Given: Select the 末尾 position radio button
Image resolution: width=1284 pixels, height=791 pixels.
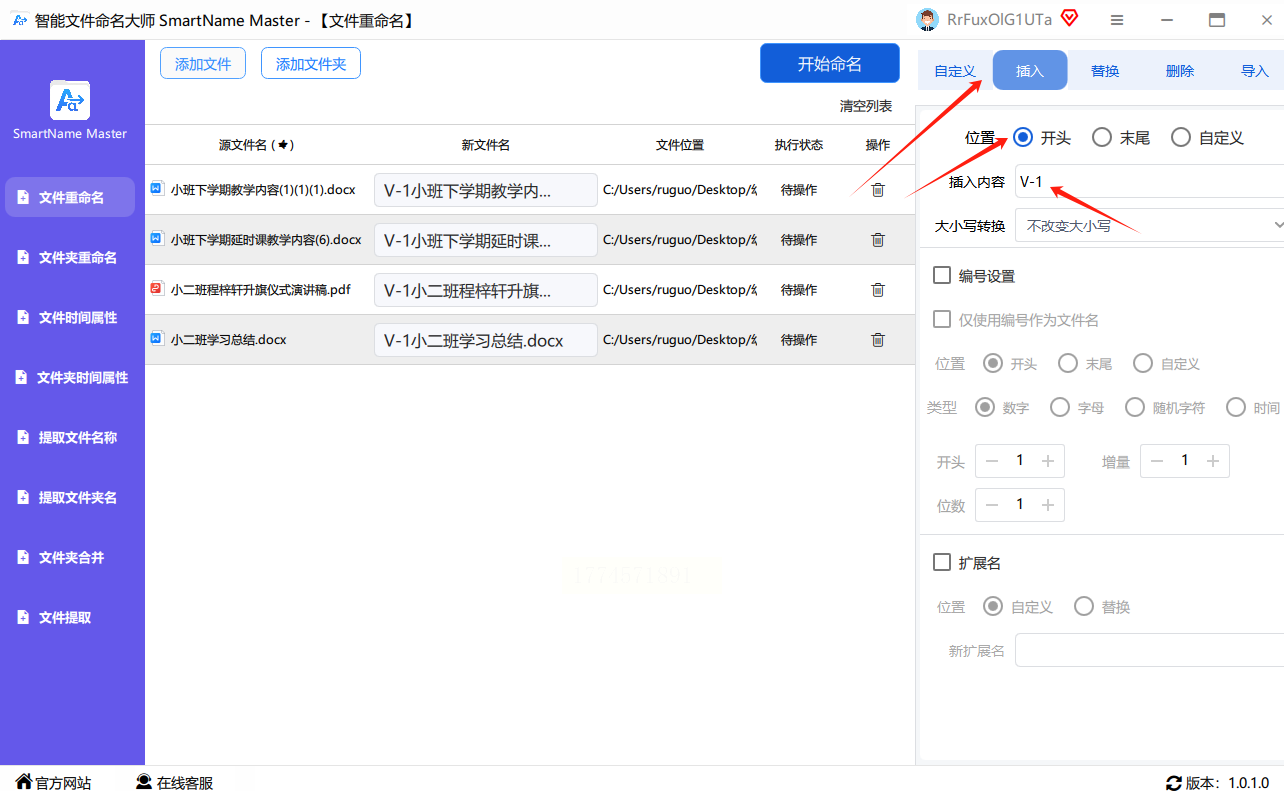Looking at the screenshot, I should [x=1102, y=138].
